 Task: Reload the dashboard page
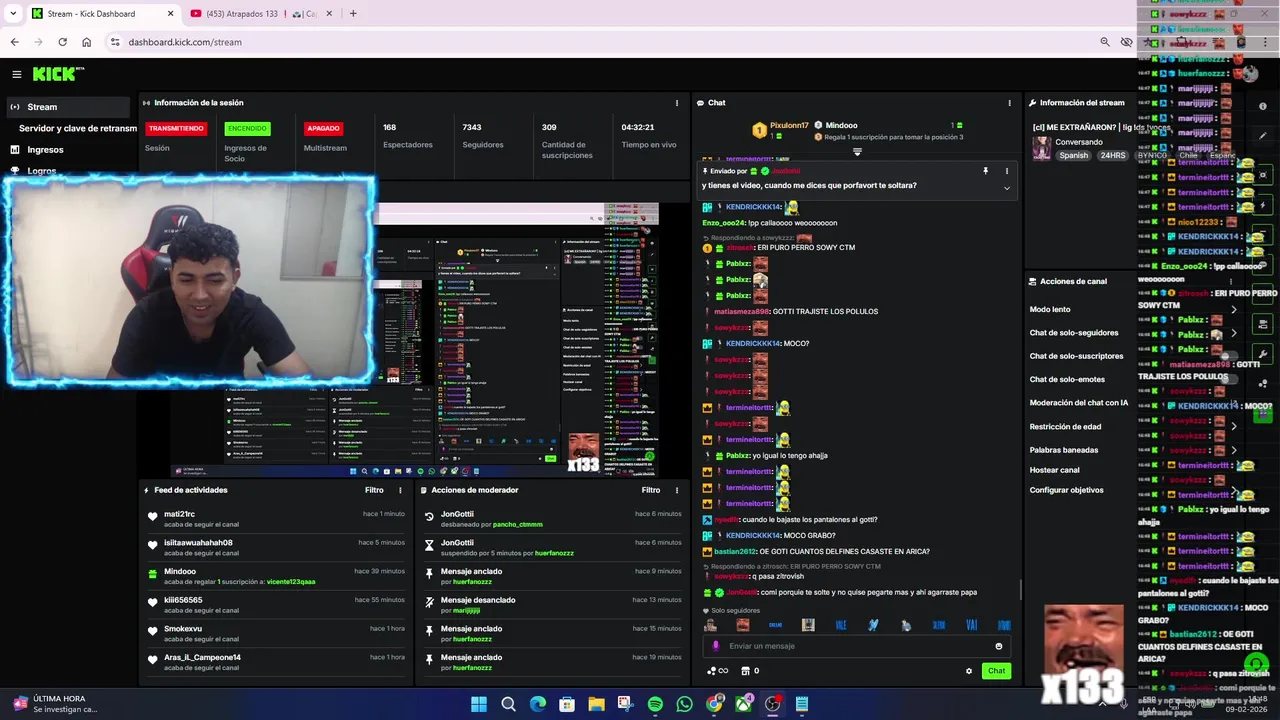click(62, 42)
